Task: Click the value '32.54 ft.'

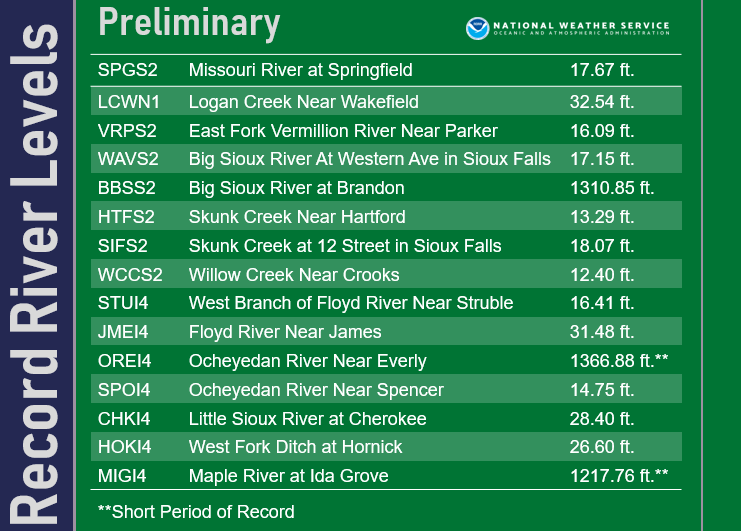Action: pyautogui.click(x=602, y=102)
